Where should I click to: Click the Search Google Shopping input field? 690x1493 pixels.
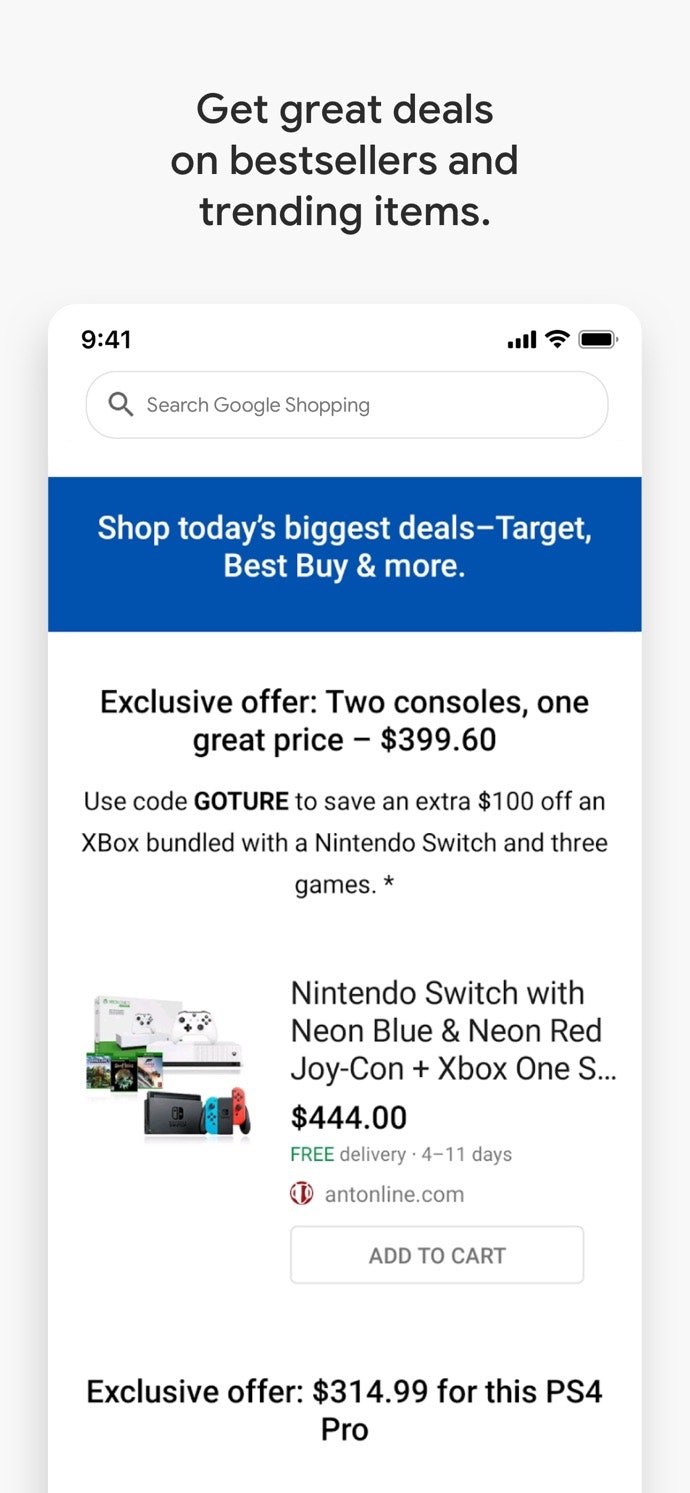[x=346, y=405]
